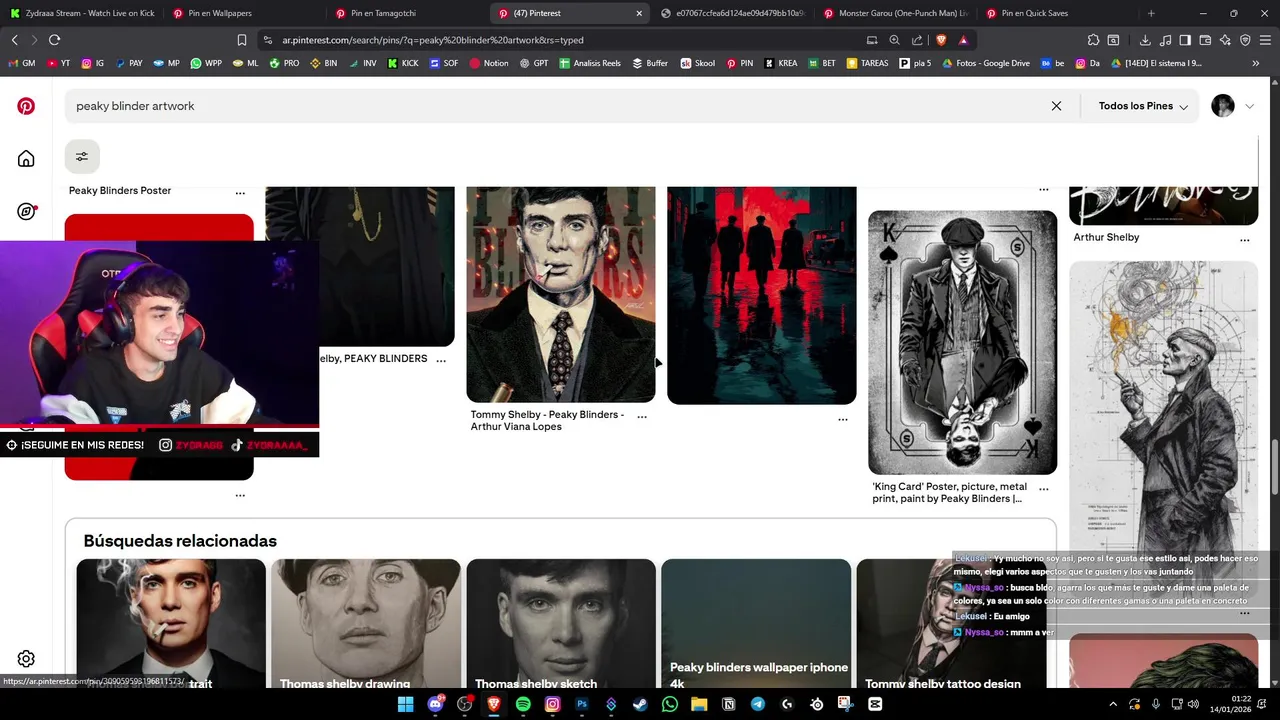
Task: Show hidden system tray icons
Action: tap(1114, 704)
